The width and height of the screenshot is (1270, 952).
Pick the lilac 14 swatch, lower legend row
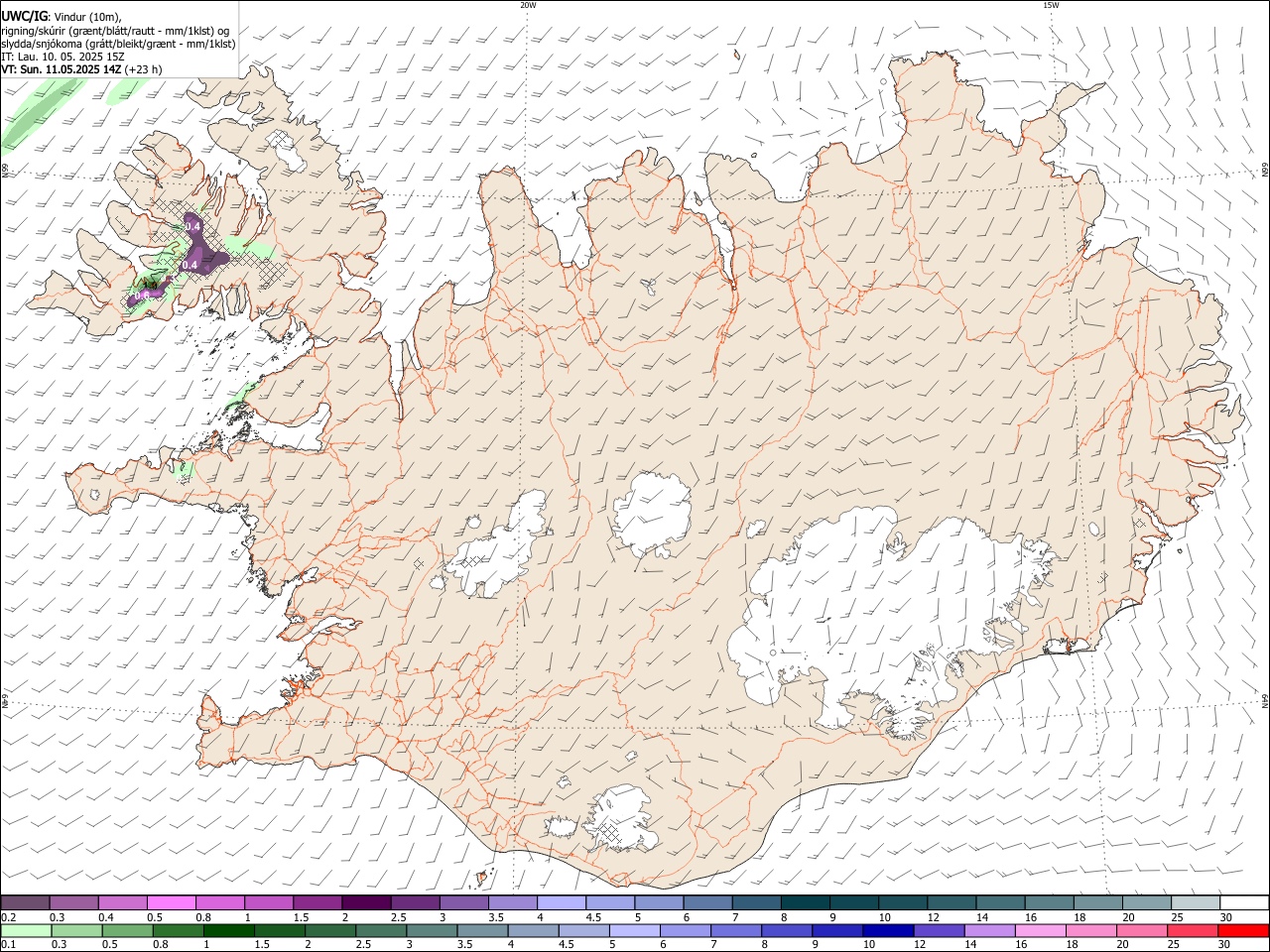click(988, 930)
